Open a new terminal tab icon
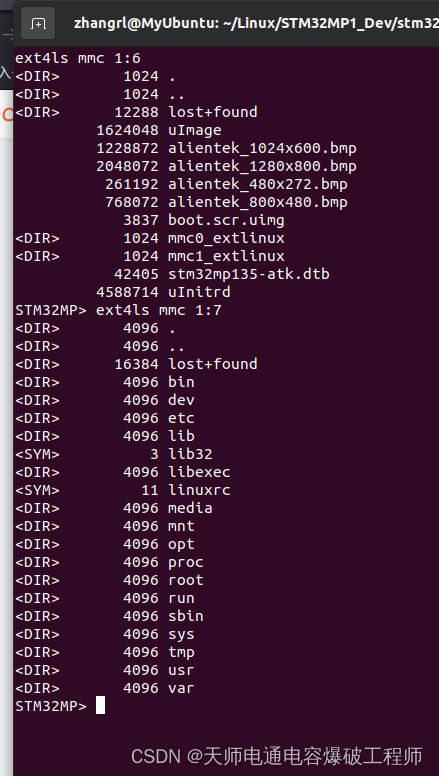This screenshot has width=439, height=776. click(38, 23)
